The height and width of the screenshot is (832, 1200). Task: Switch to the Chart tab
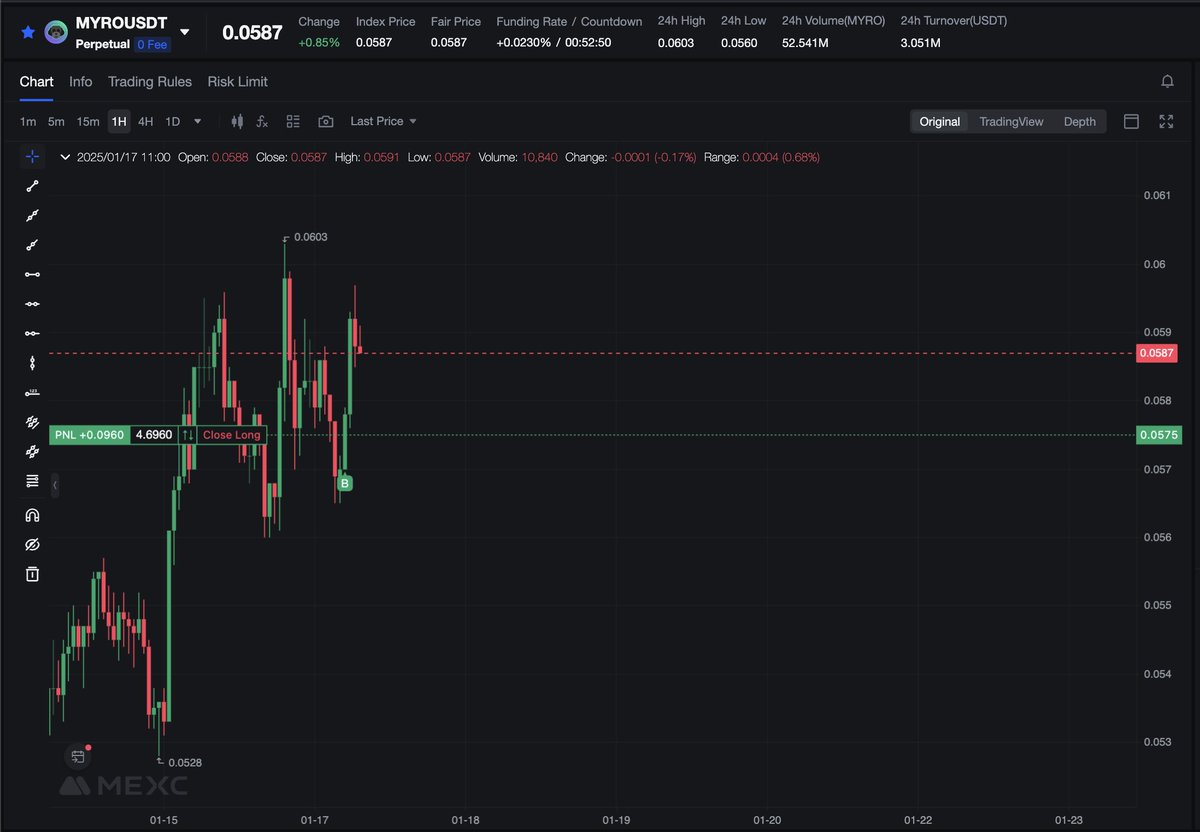point(37,81)
